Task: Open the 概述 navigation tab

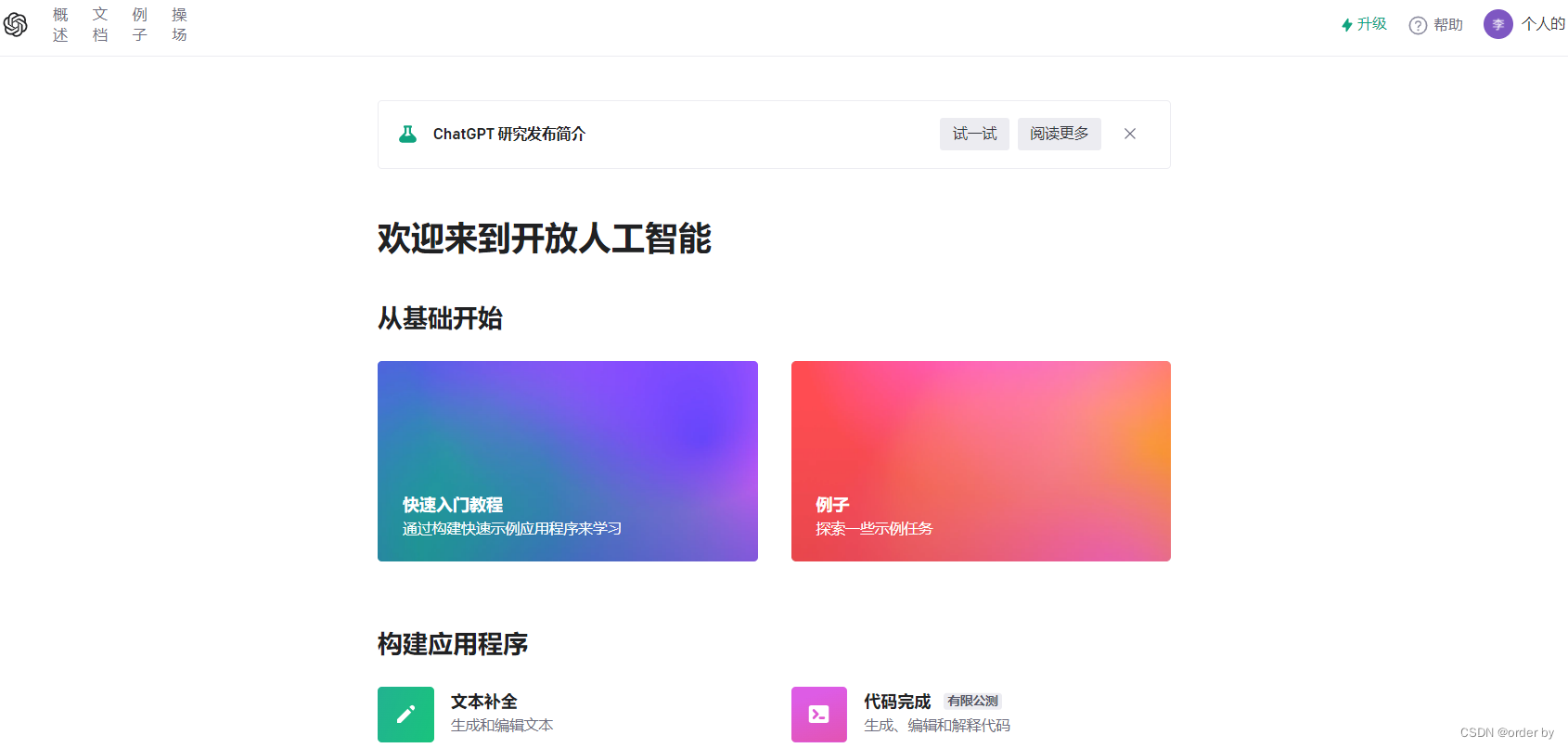Action: [60, 25]
